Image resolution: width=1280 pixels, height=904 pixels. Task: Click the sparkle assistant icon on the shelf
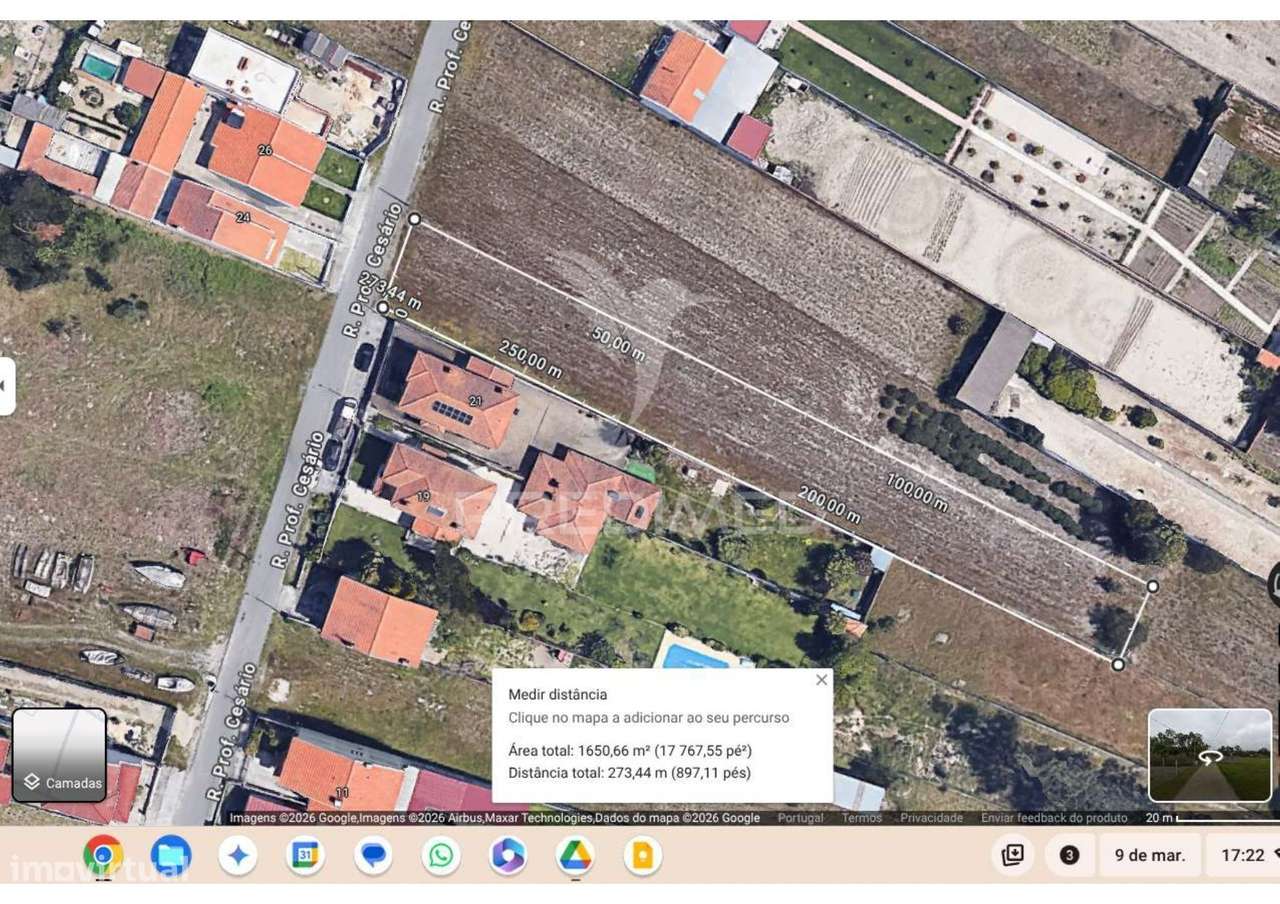(x=238, y=857)
